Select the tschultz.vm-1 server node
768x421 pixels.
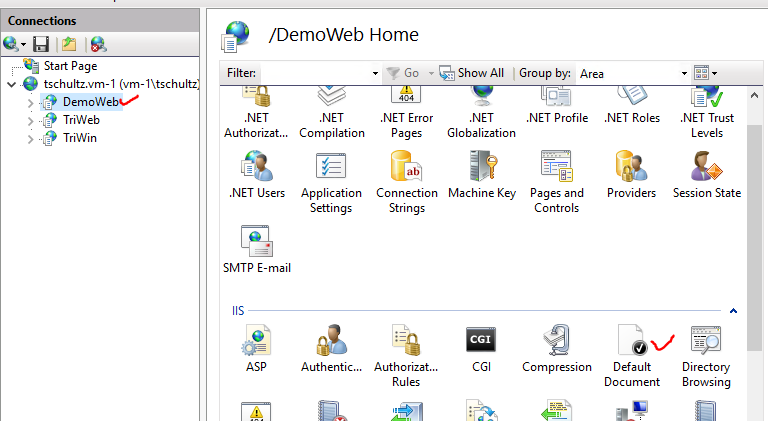click(x=121, y=84)
